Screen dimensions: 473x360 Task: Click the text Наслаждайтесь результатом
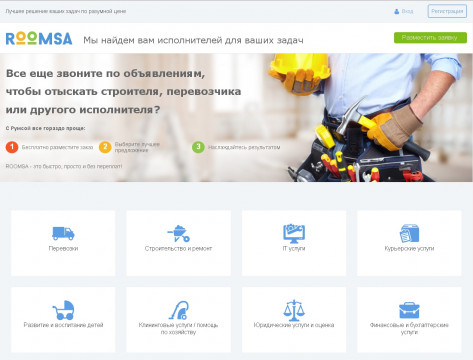click(244, 147)
